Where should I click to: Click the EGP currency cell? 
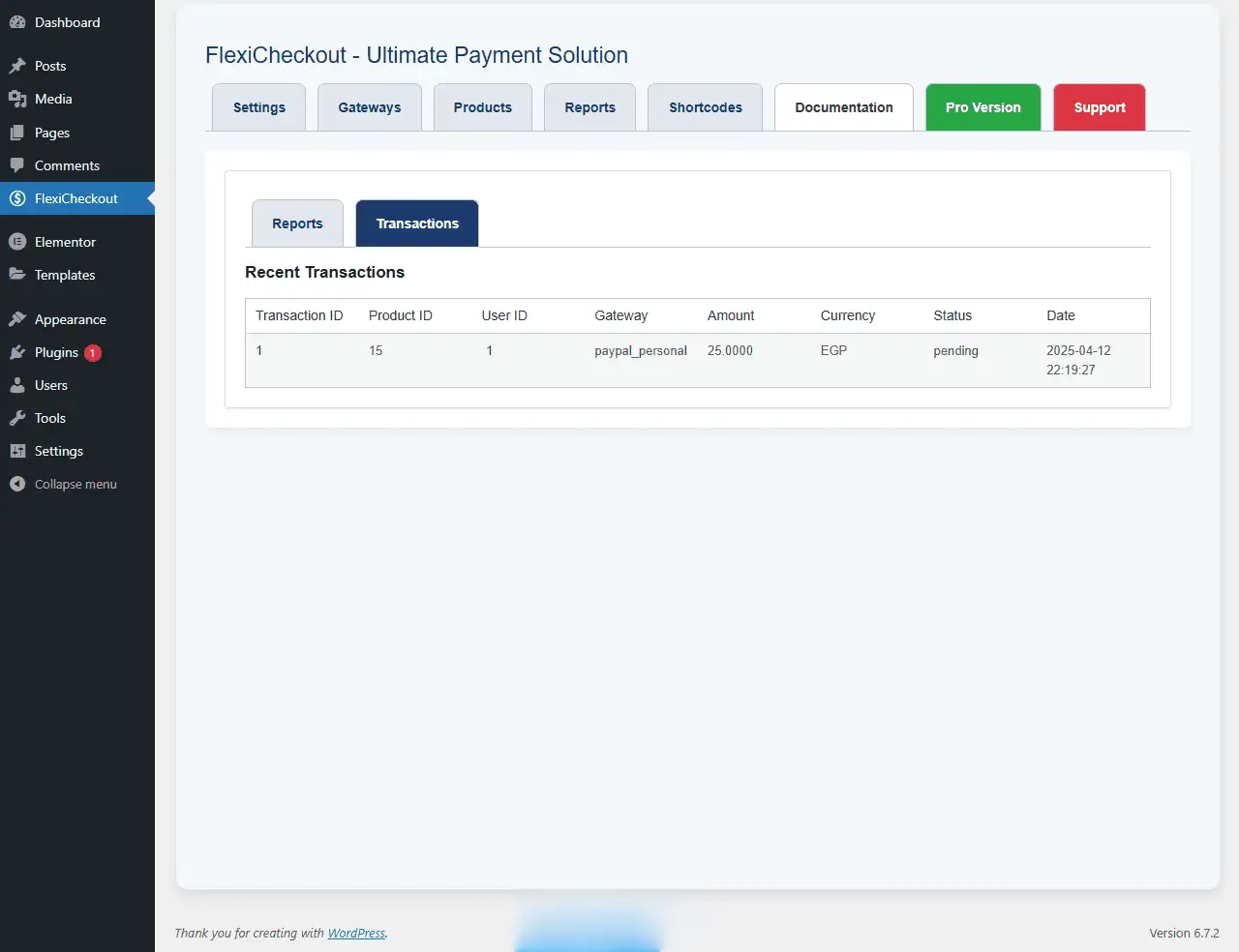click(x=833, y=351)
